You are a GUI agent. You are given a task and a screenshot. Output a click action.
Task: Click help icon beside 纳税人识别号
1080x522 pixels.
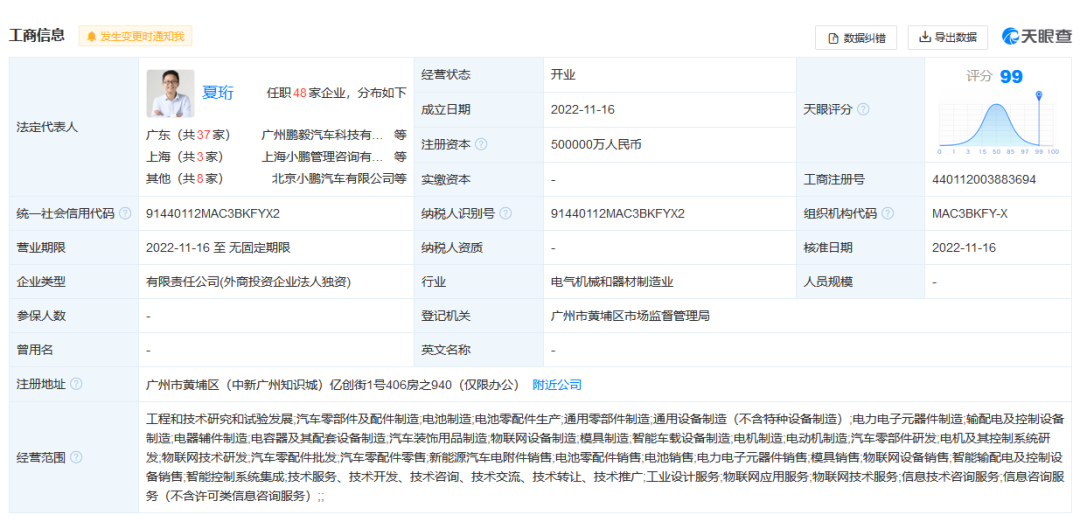pyautogui.click(x=506, y=213)
